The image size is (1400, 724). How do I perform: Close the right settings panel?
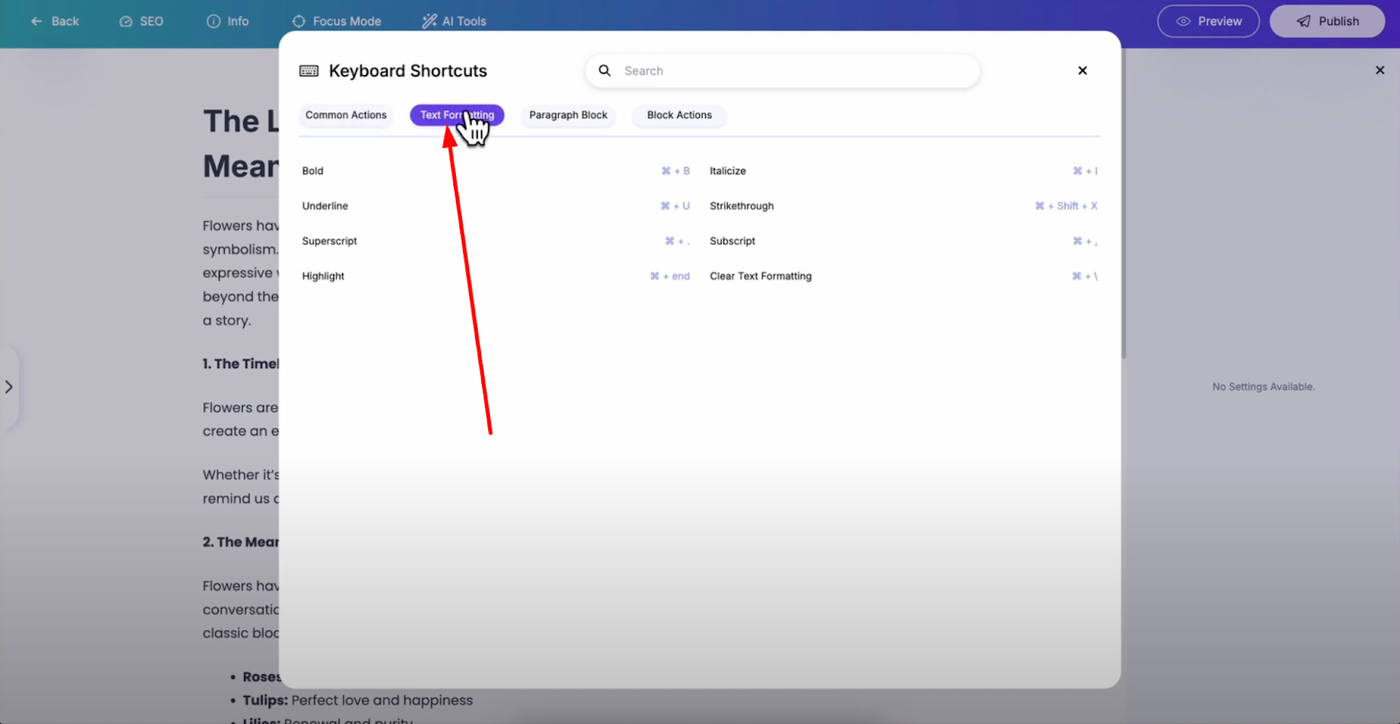(1379, 70)
